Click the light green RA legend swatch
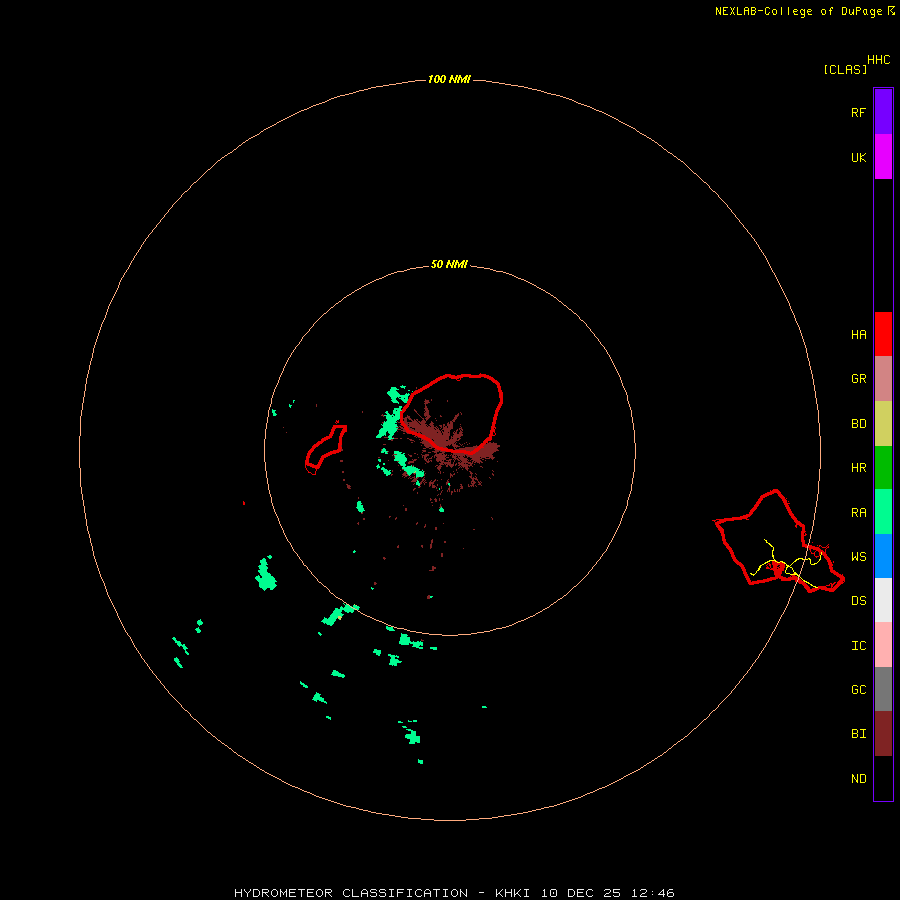 point(883,512)
